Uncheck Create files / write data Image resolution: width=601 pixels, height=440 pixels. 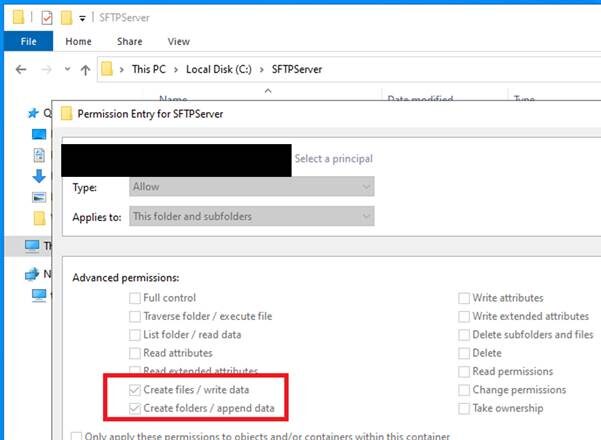135,390
